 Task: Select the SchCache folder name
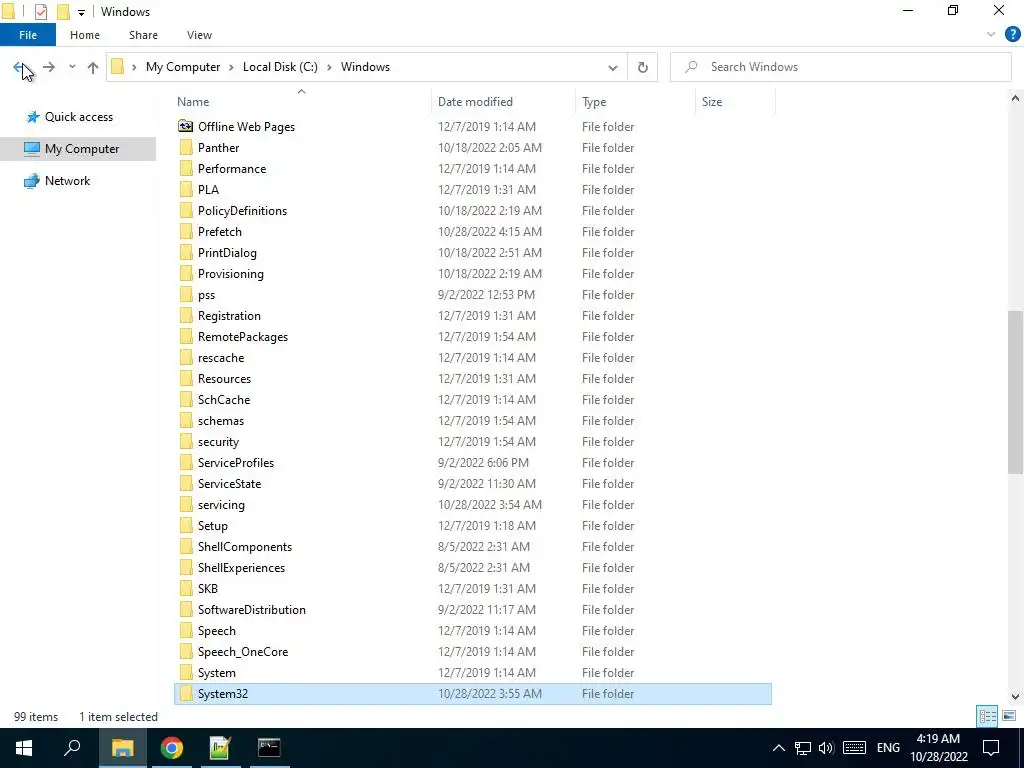pyautogui.click(x=224, y=400)
